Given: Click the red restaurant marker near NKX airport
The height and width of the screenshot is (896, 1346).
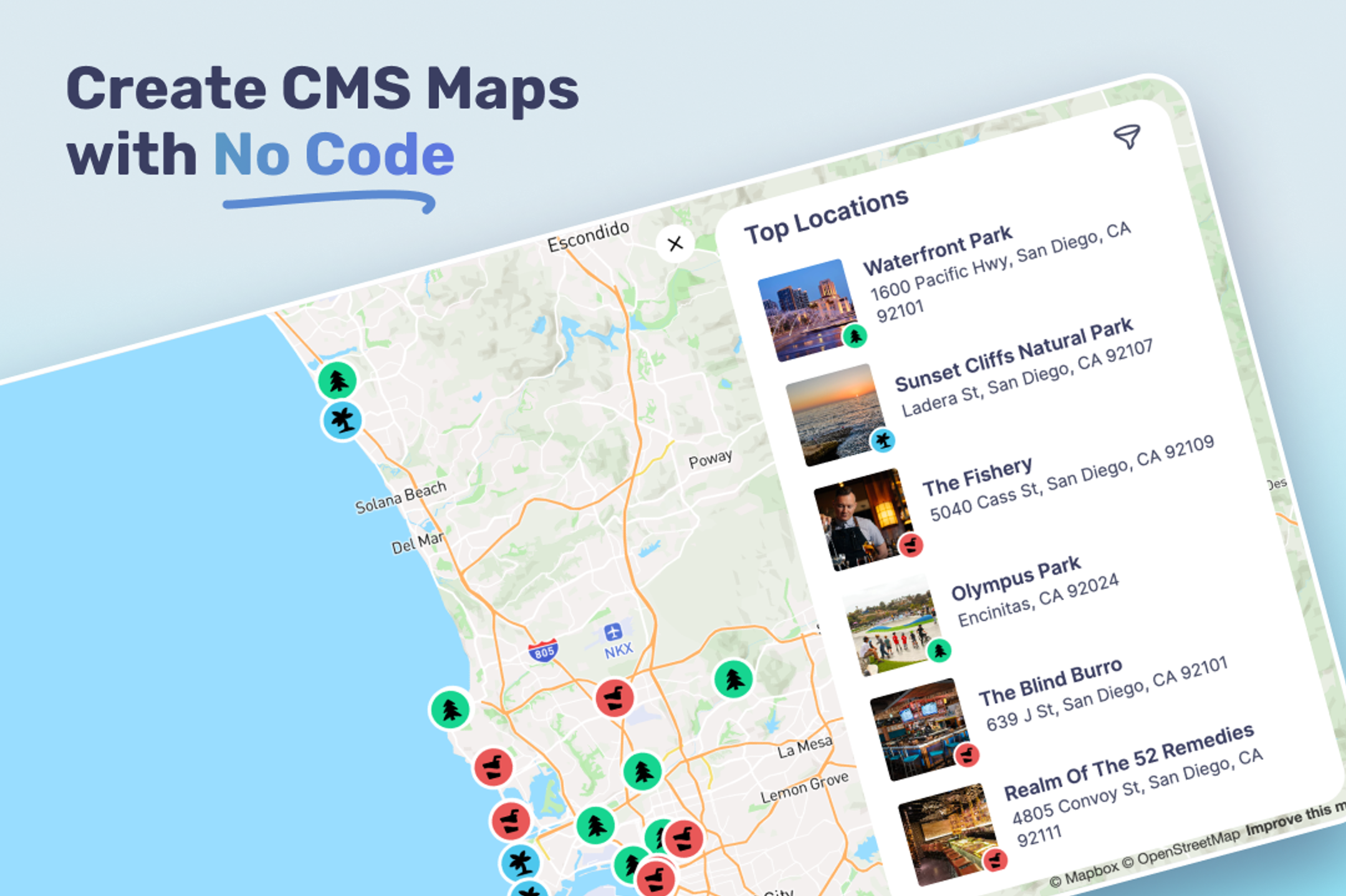Looking at the screenshot, I should pos(615,698).
